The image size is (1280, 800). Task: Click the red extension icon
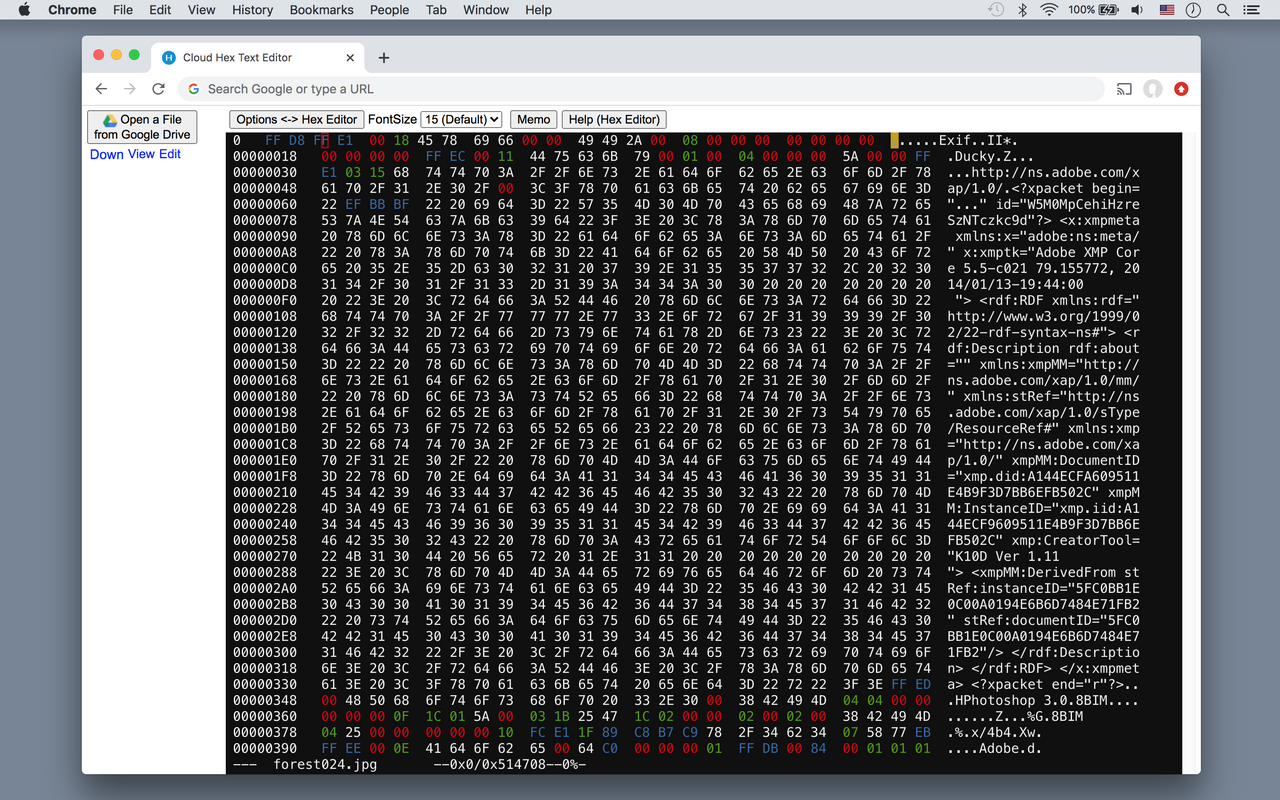(x=1181, y=89)
